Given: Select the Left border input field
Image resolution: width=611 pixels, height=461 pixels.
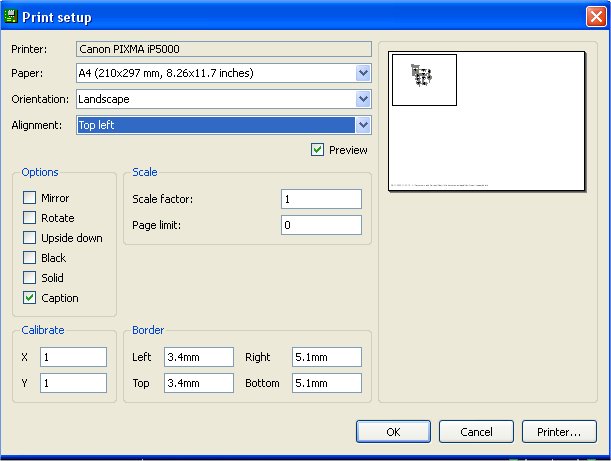Looking at the screenshot, I should 198,357.
